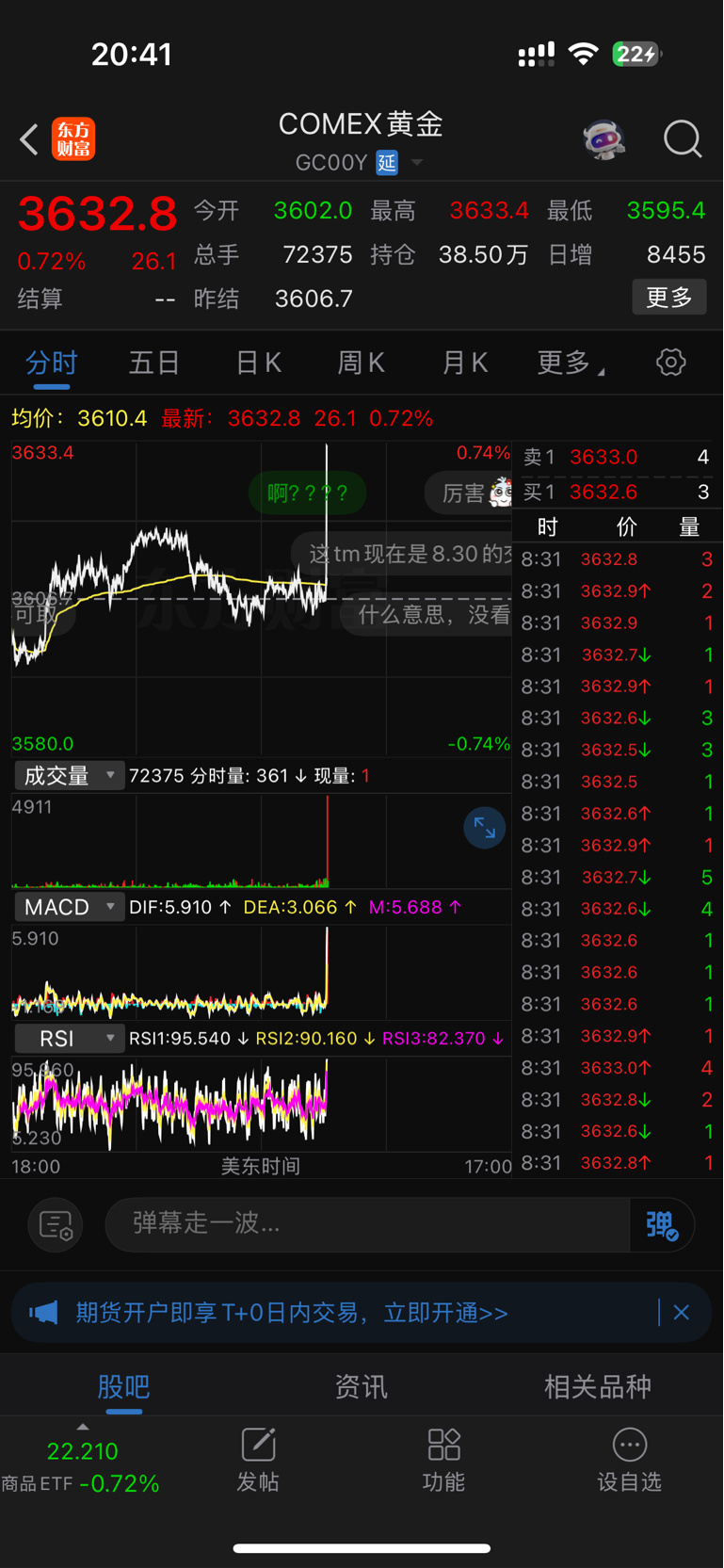
Task: Tap the 买1 3632.6 bid row
Action: [618, 492]
